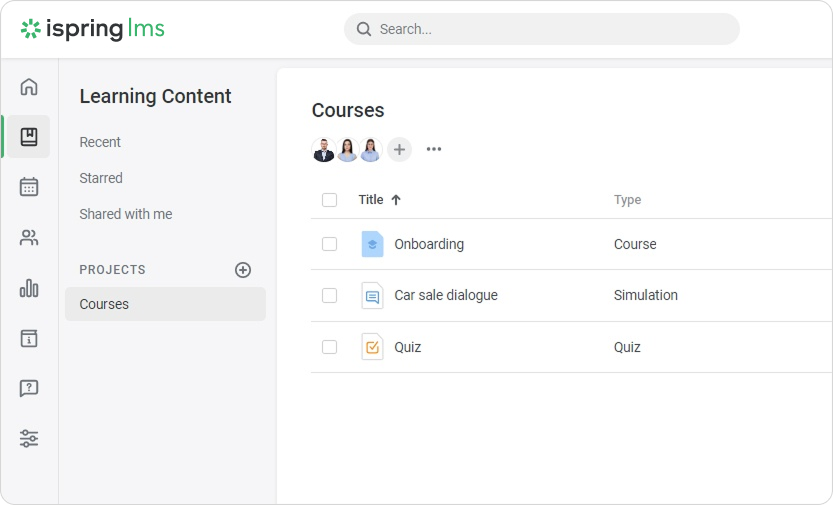833x505 pixels.
Task: Open the Recent menu item
Action: click(x=100, y=142)
